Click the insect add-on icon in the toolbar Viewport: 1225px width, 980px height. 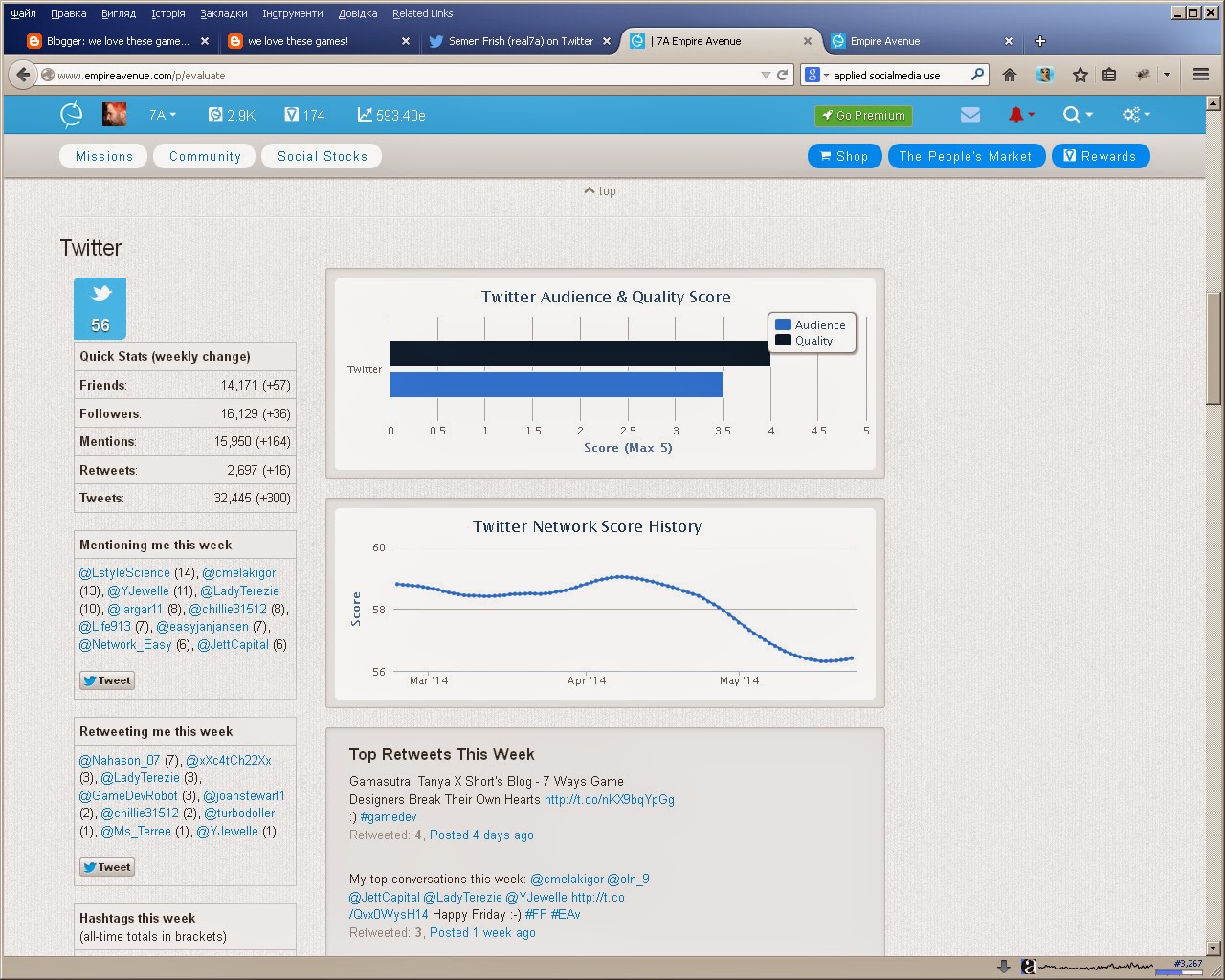tap(1143, 75)
